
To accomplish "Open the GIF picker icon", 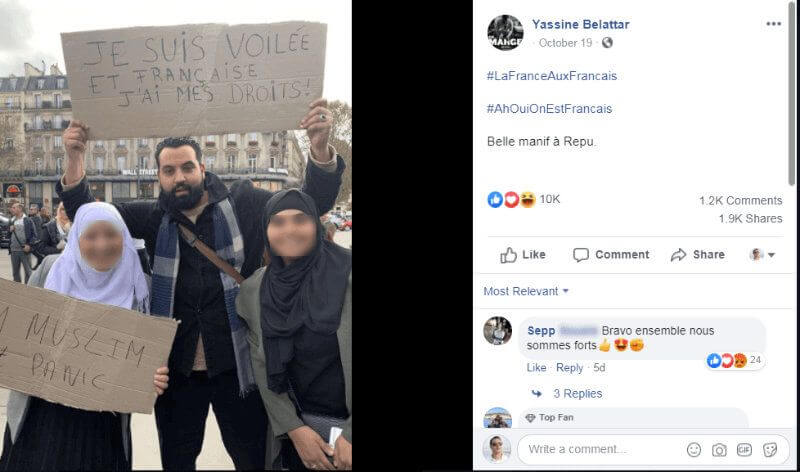I will point(744,450).
